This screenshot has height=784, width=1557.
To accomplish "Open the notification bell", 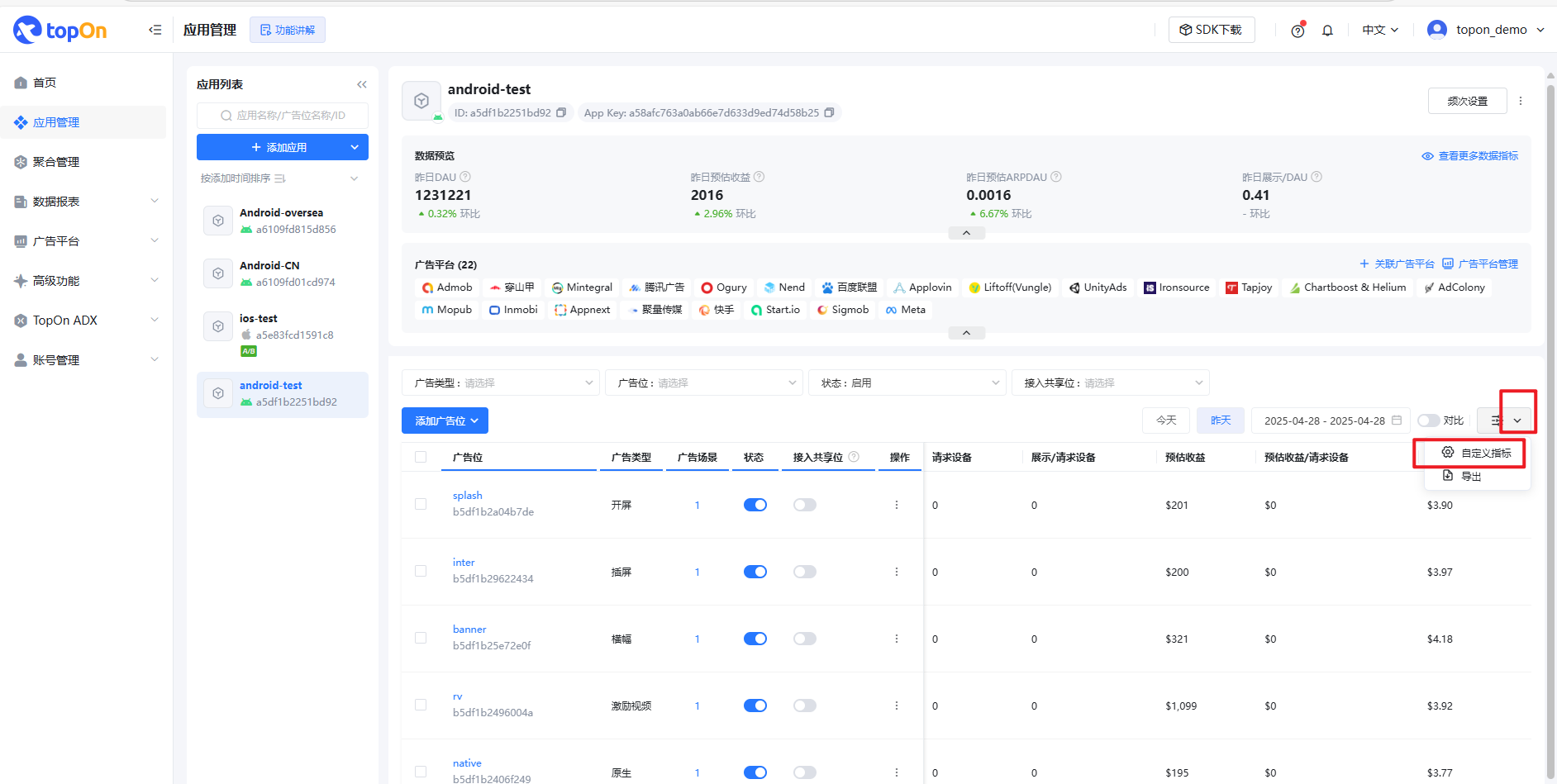I will pyautogui.click(x=1327, y=31).
